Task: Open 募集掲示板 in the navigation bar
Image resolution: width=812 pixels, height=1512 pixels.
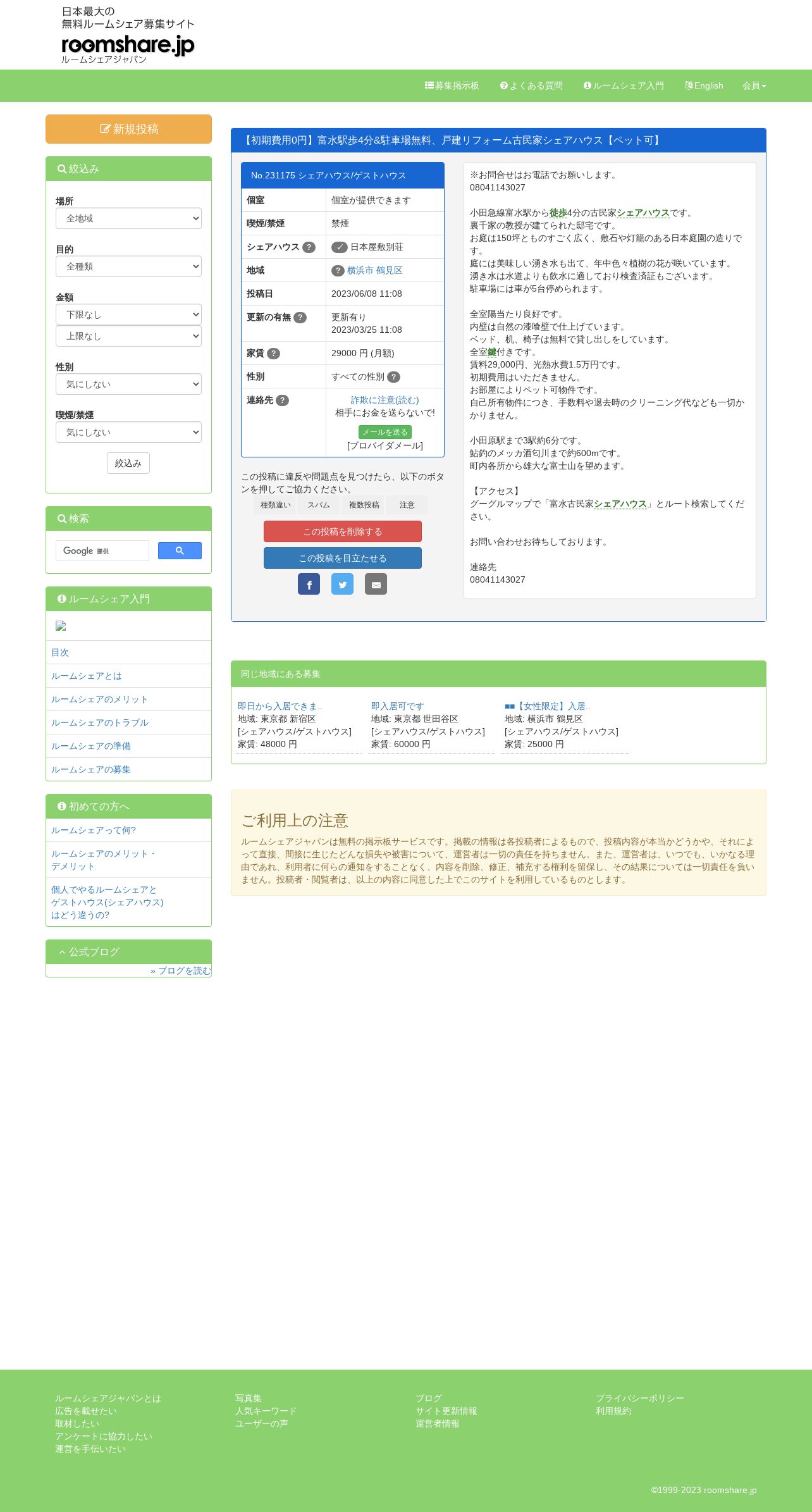Action: 452,85
